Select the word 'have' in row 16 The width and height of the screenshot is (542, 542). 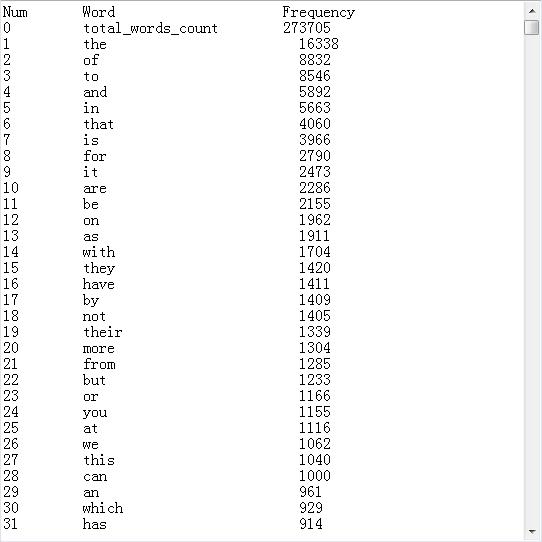click(99, 284)
